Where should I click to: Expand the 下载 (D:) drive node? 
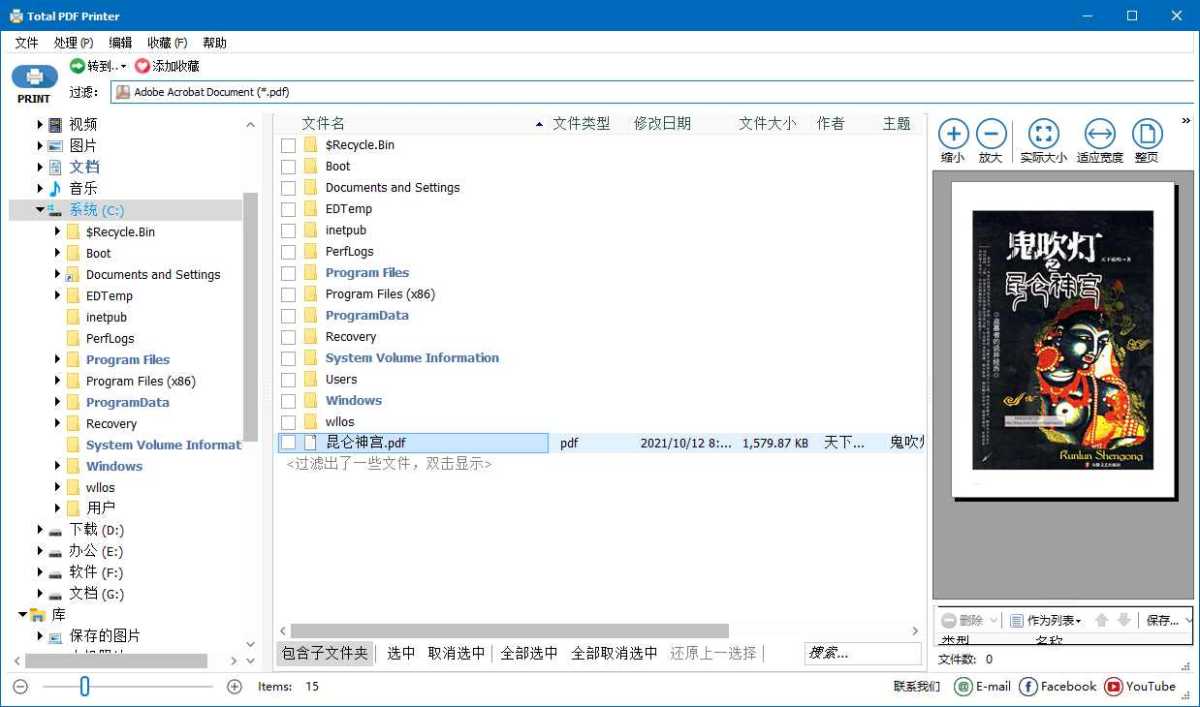tap(40, 530)
